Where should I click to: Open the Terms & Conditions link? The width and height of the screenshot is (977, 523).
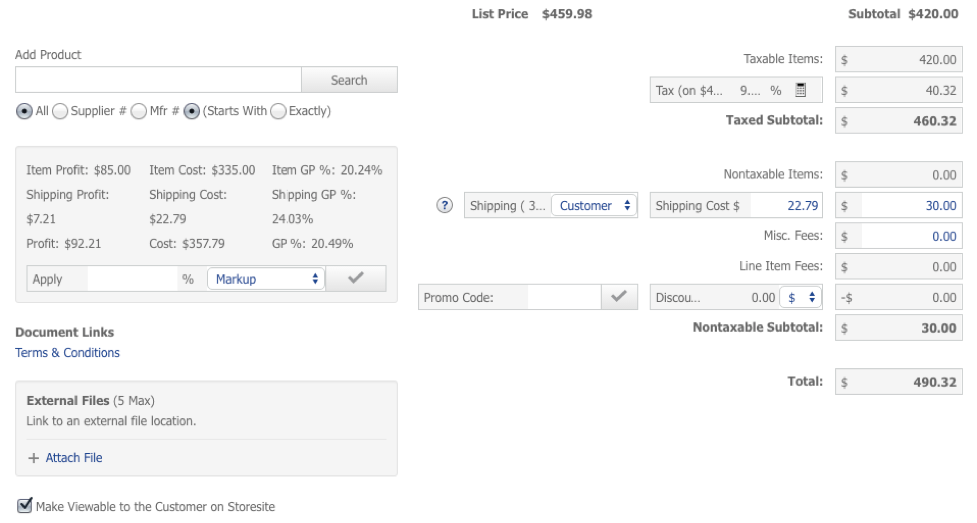pyautogui.click(x=67, y=353)
